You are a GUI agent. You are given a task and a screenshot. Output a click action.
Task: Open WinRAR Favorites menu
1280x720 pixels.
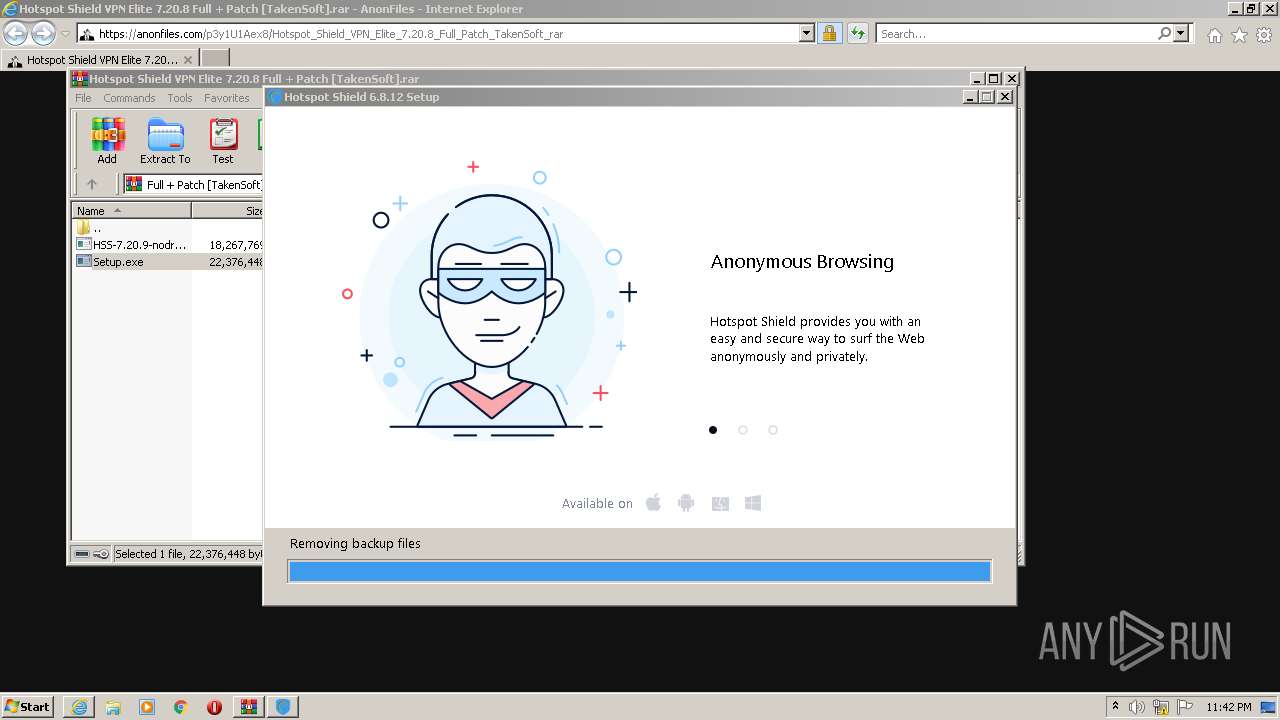[x=227, y=98]
